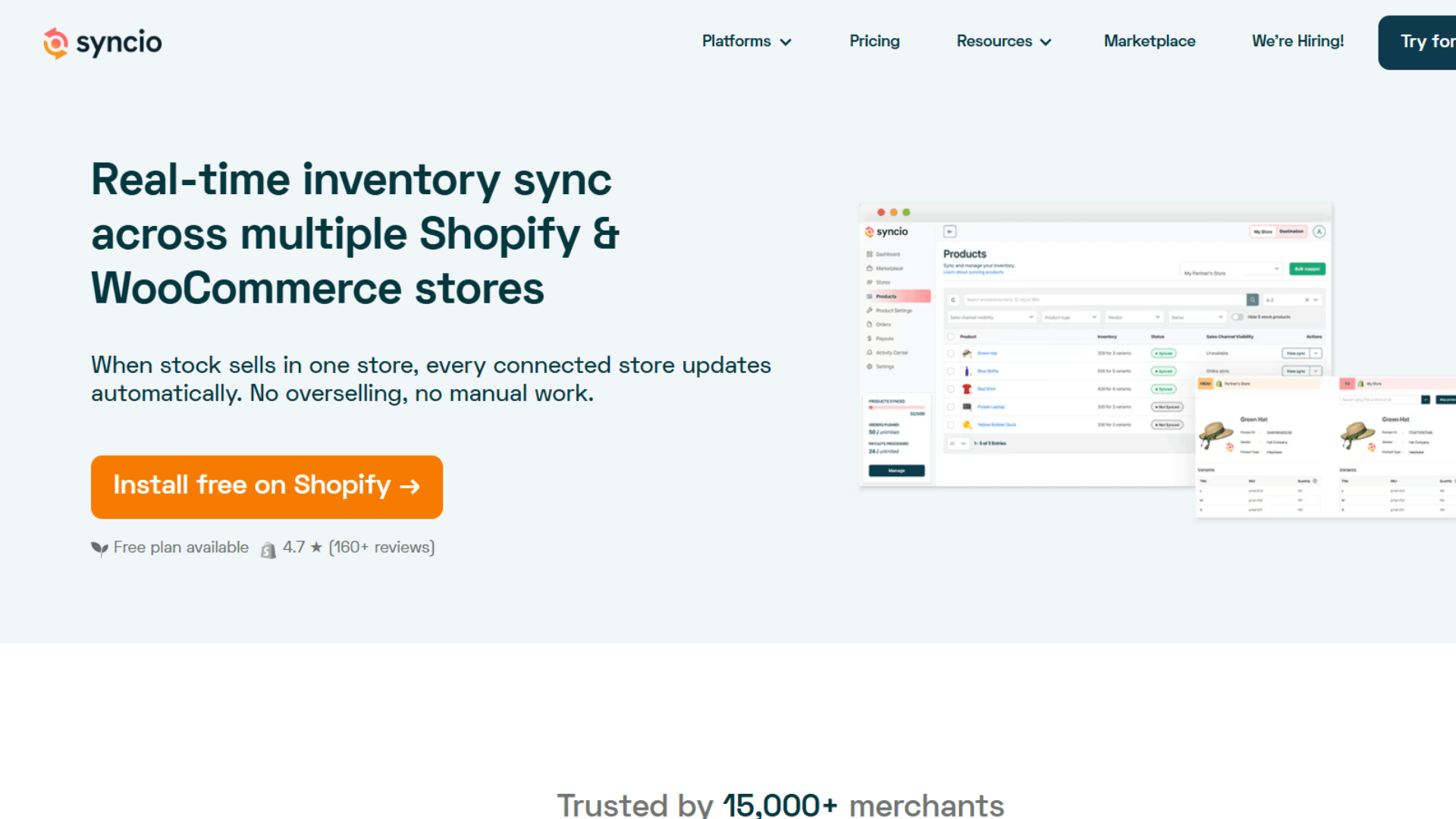Click the Try for free button
The image size is (1456, 819).
[x=1418, y=42]
